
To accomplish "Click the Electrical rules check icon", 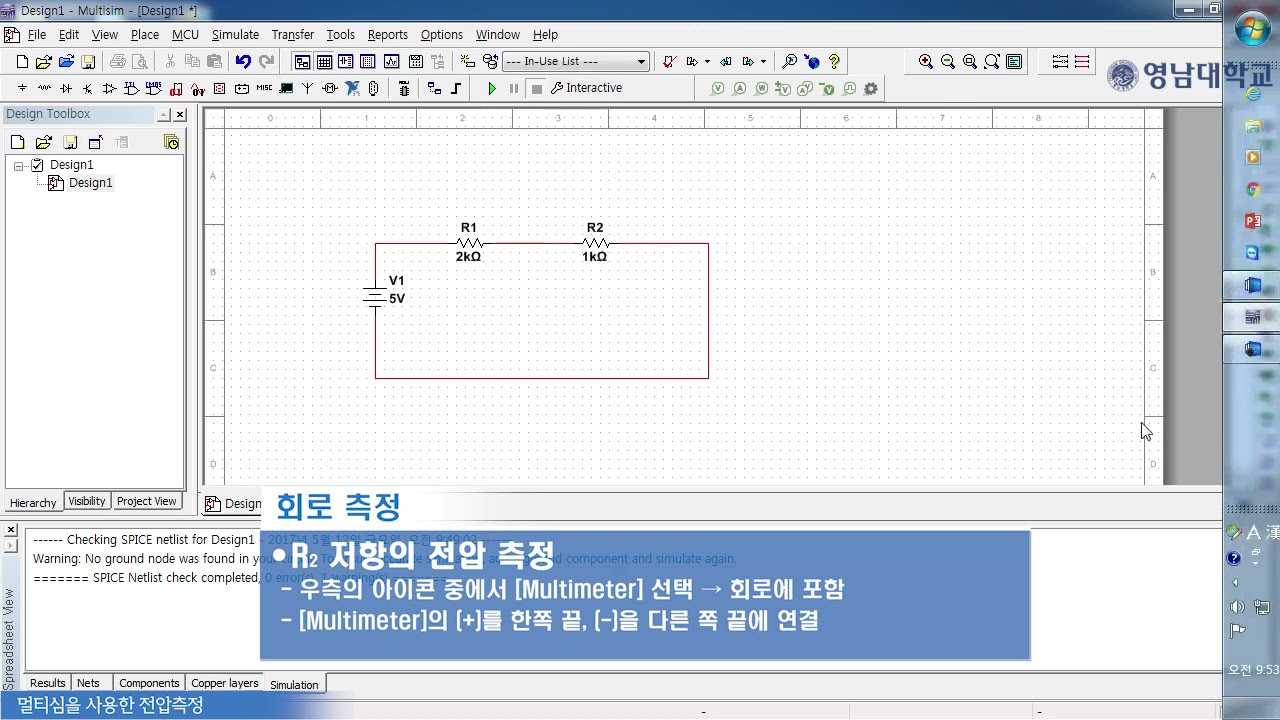I will 669,61.
